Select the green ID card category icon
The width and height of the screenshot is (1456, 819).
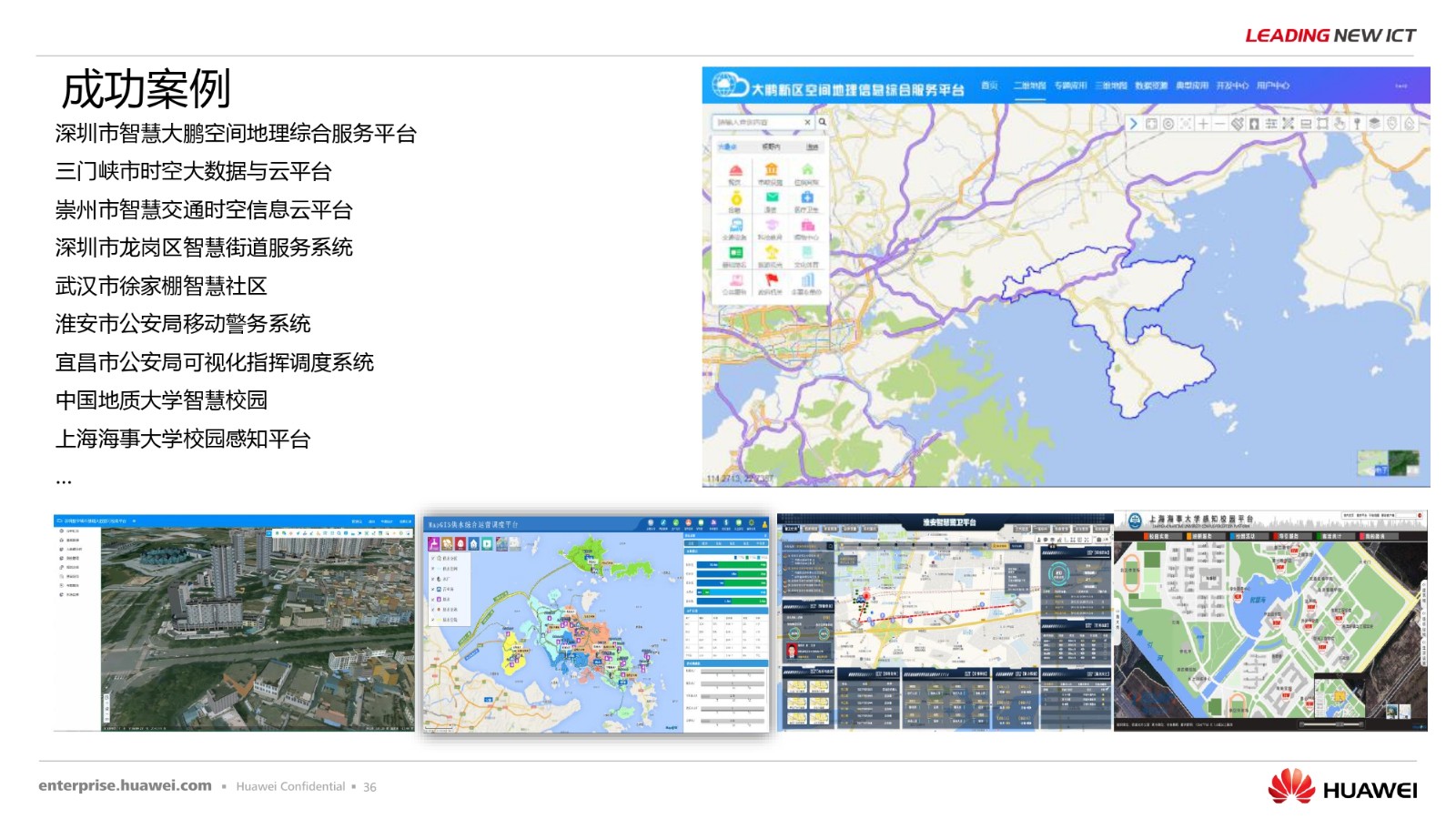[735, 252]
